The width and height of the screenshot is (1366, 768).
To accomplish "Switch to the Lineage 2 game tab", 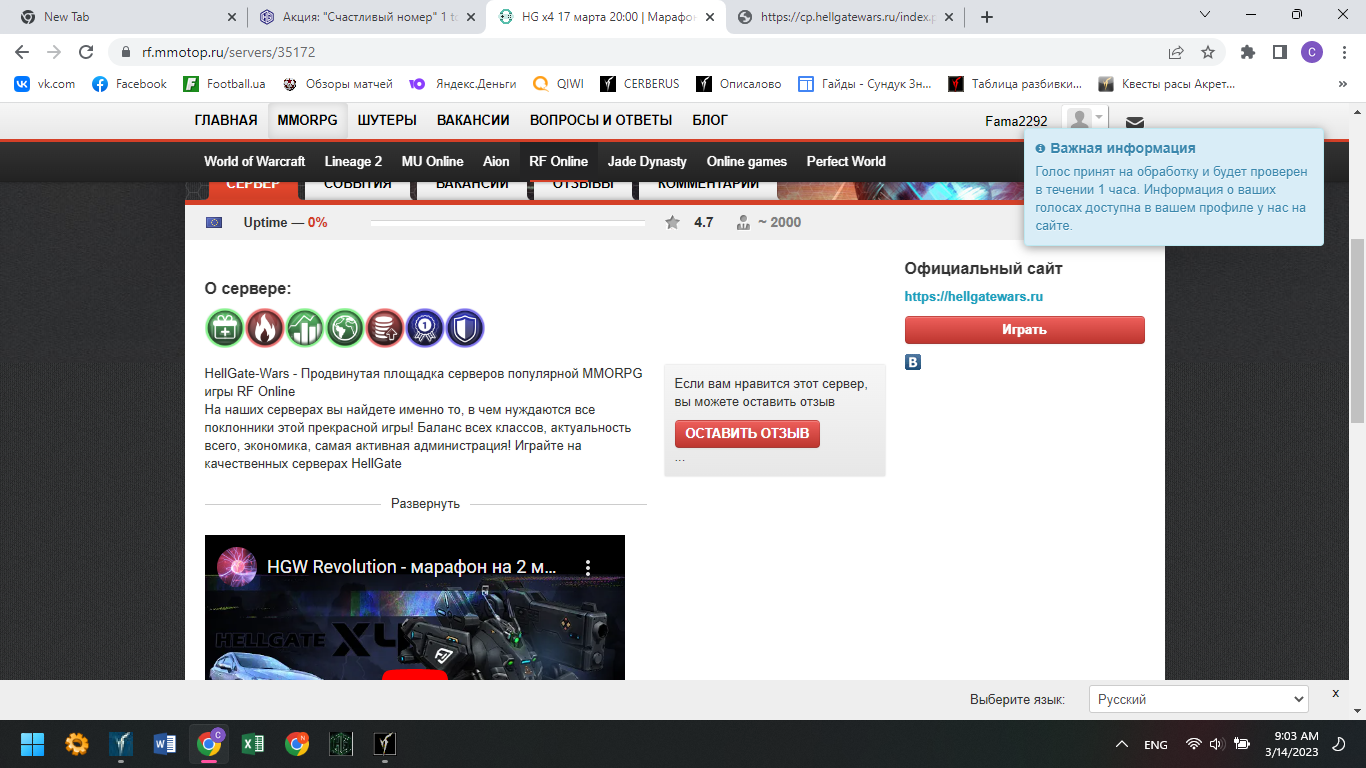I will 353,161.
